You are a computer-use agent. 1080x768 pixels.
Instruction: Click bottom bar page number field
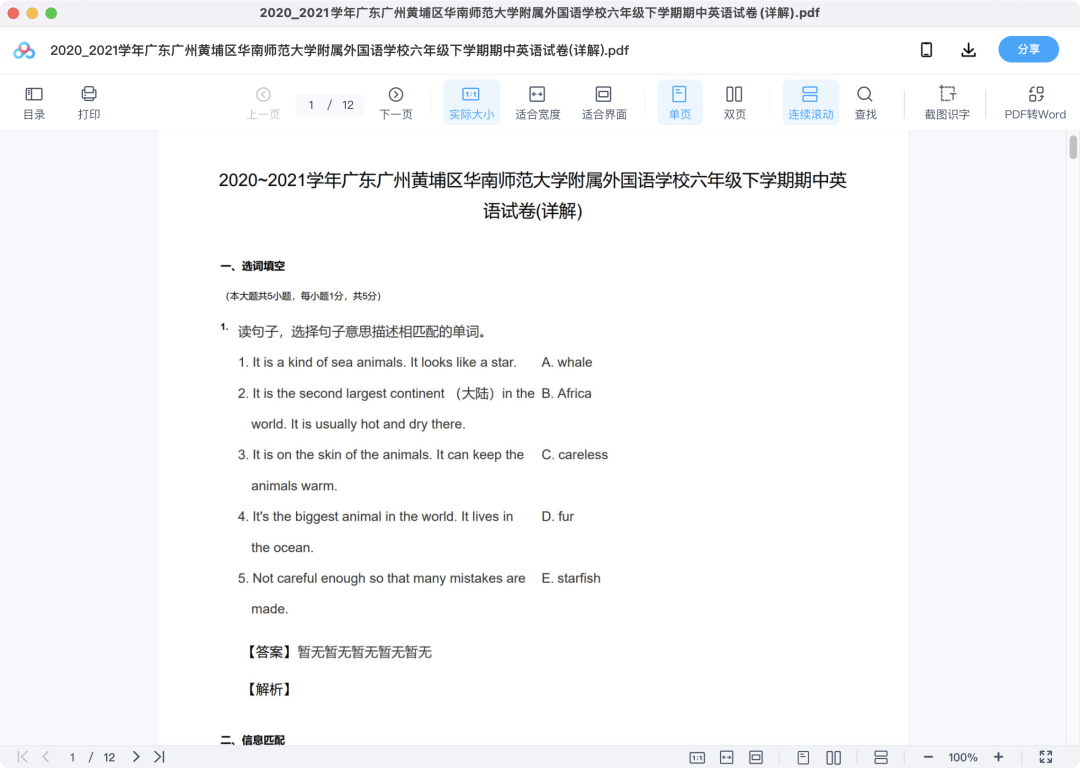click(72, 758)
